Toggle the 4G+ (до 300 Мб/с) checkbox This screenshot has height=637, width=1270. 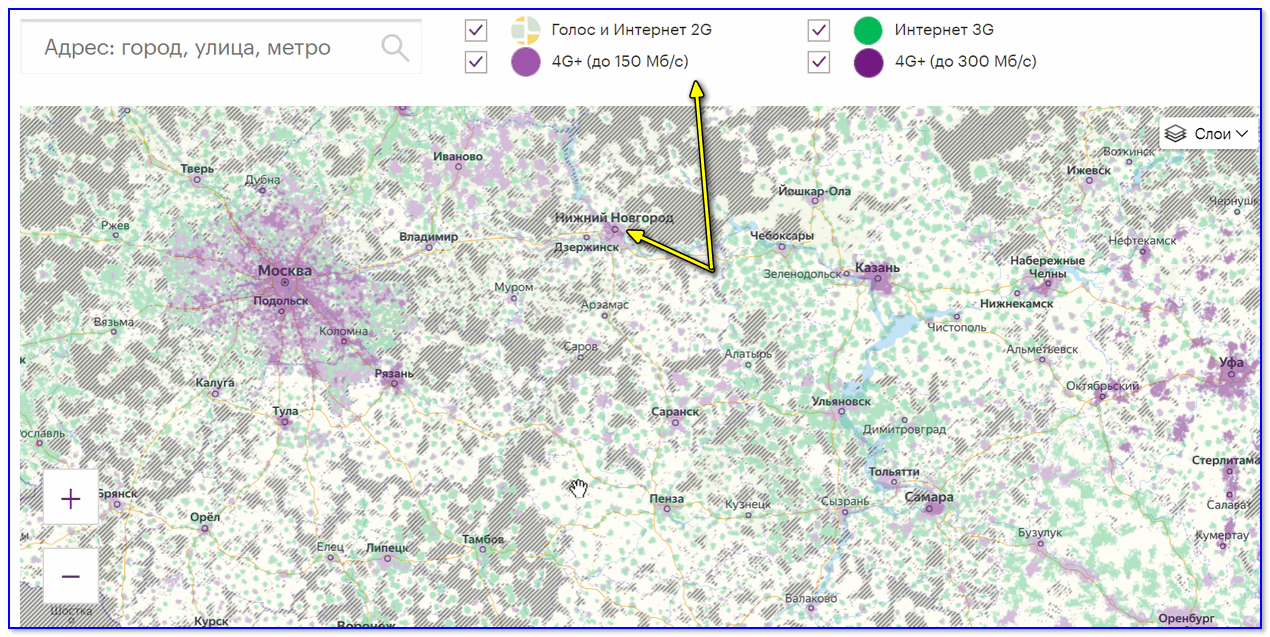tap(819, 62)
